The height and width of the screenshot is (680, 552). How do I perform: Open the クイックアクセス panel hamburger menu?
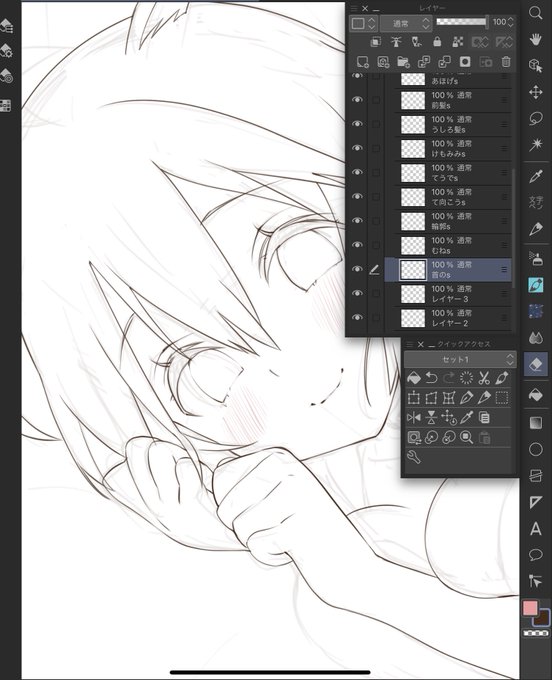pos(409,344)
